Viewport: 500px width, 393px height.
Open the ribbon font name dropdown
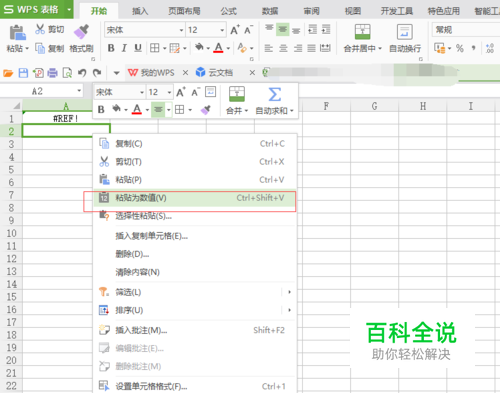182,30
